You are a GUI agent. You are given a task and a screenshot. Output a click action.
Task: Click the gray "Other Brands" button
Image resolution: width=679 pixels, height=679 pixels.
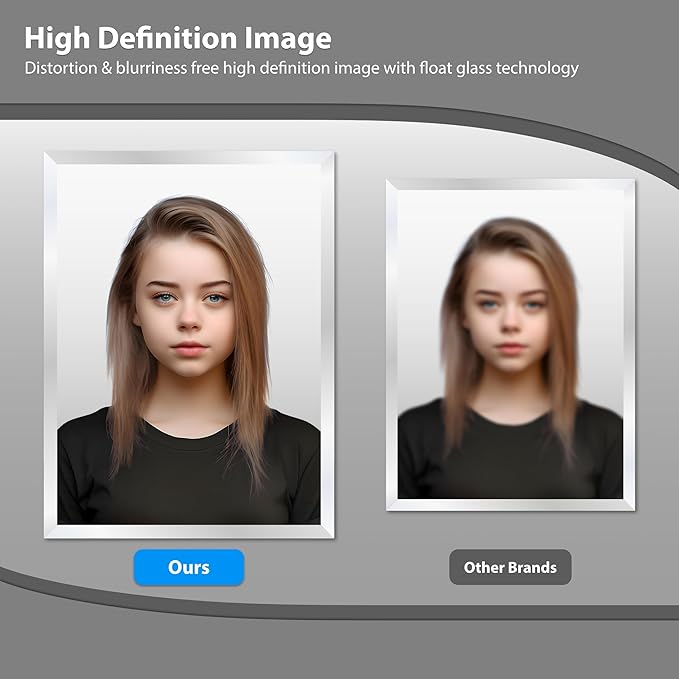click(x=510, y=567)
